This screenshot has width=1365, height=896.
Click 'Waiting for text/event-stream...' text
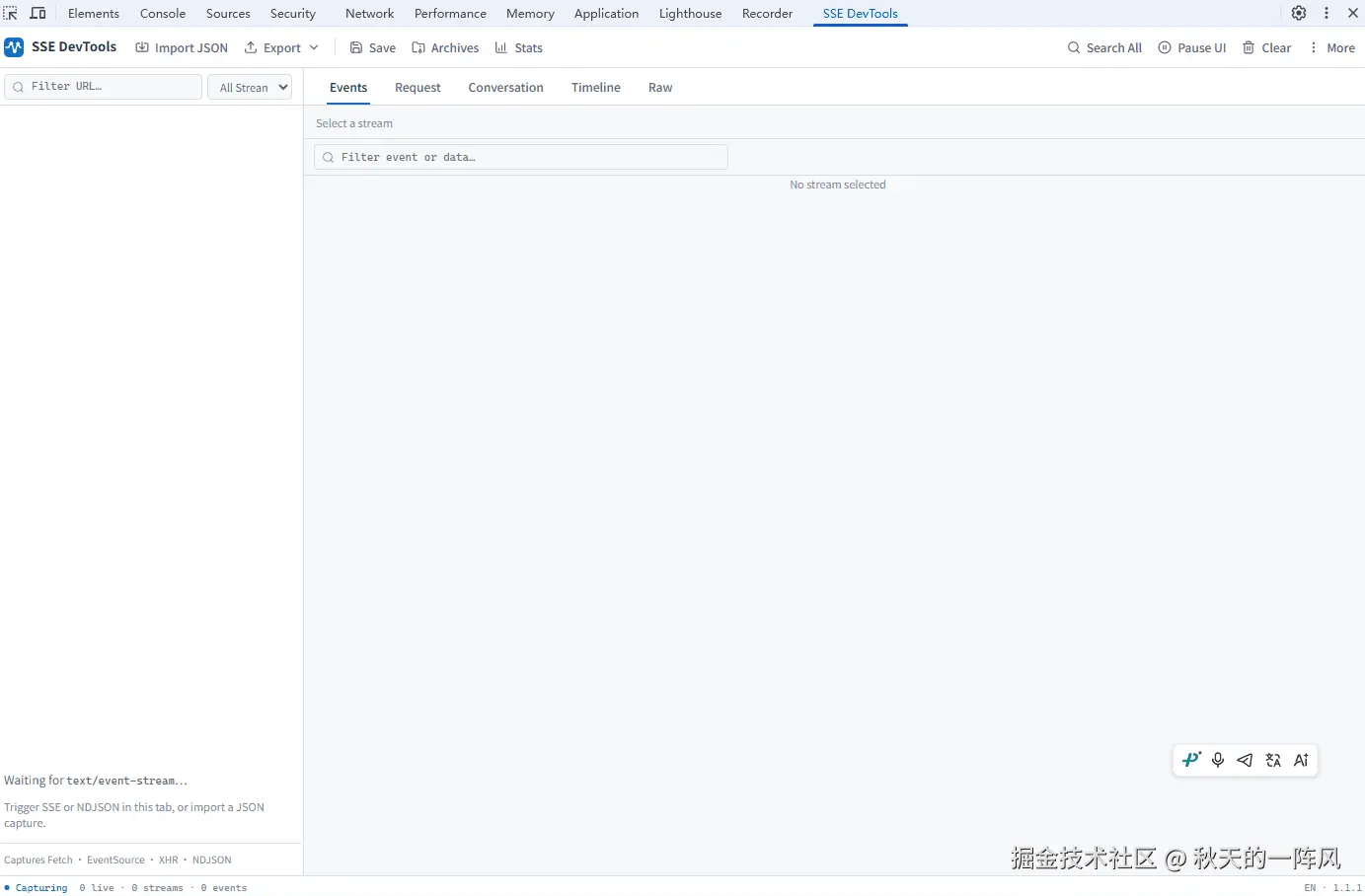(96, 781)
